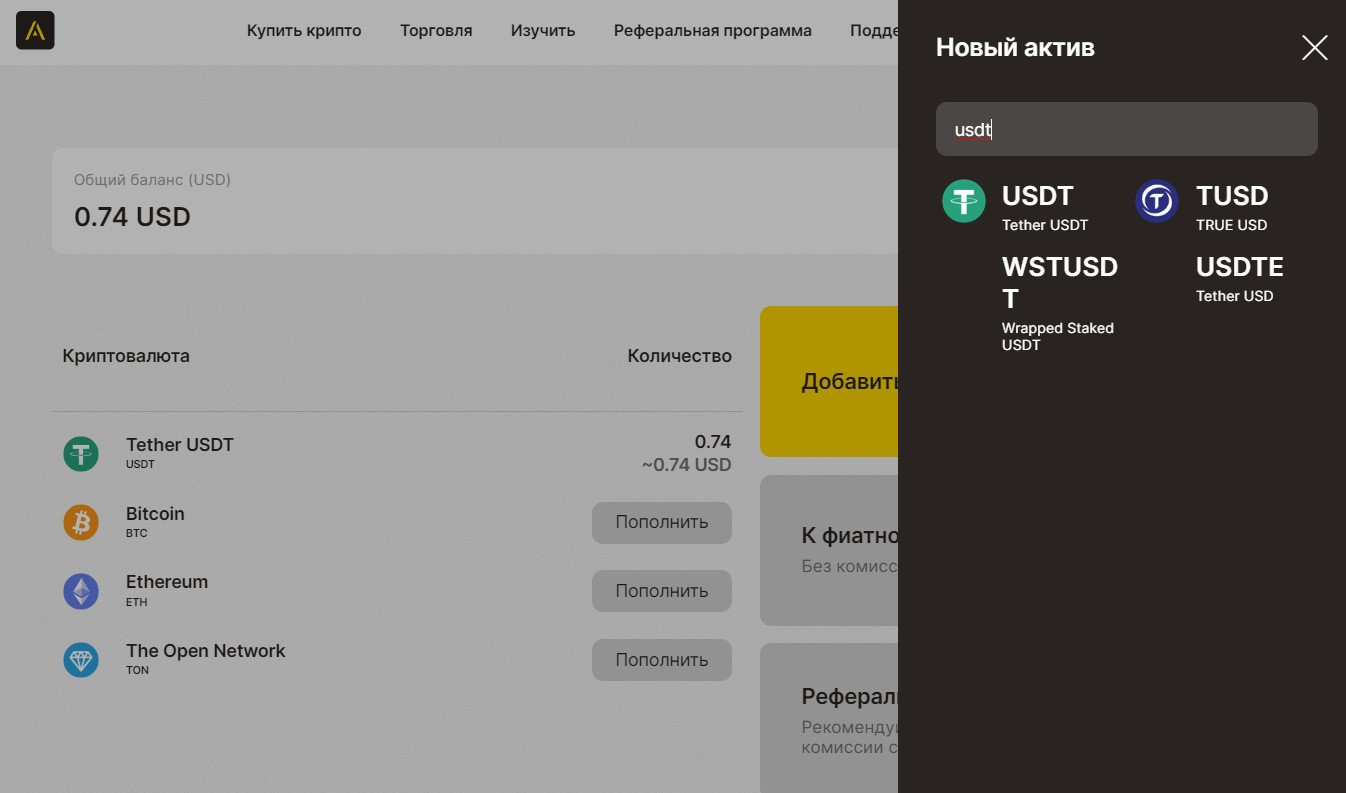Choose USDTE Tether USD asset

point(1239,278)
